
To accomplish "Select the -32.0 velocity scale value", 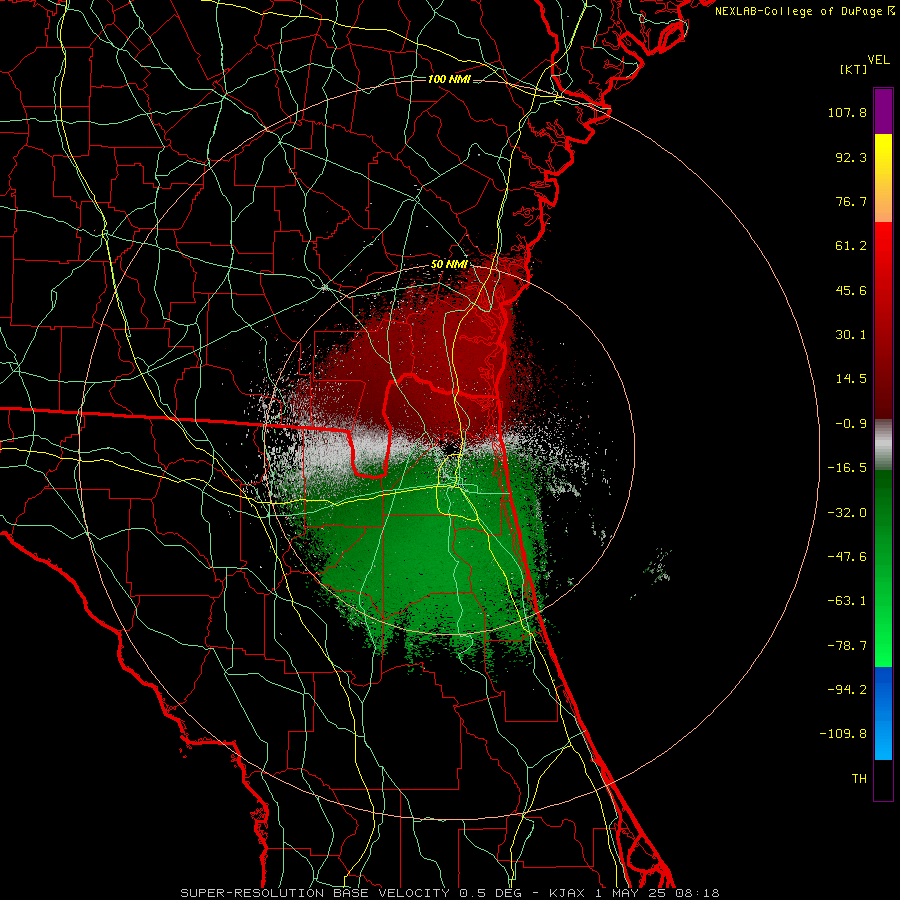I will [847, 513].
